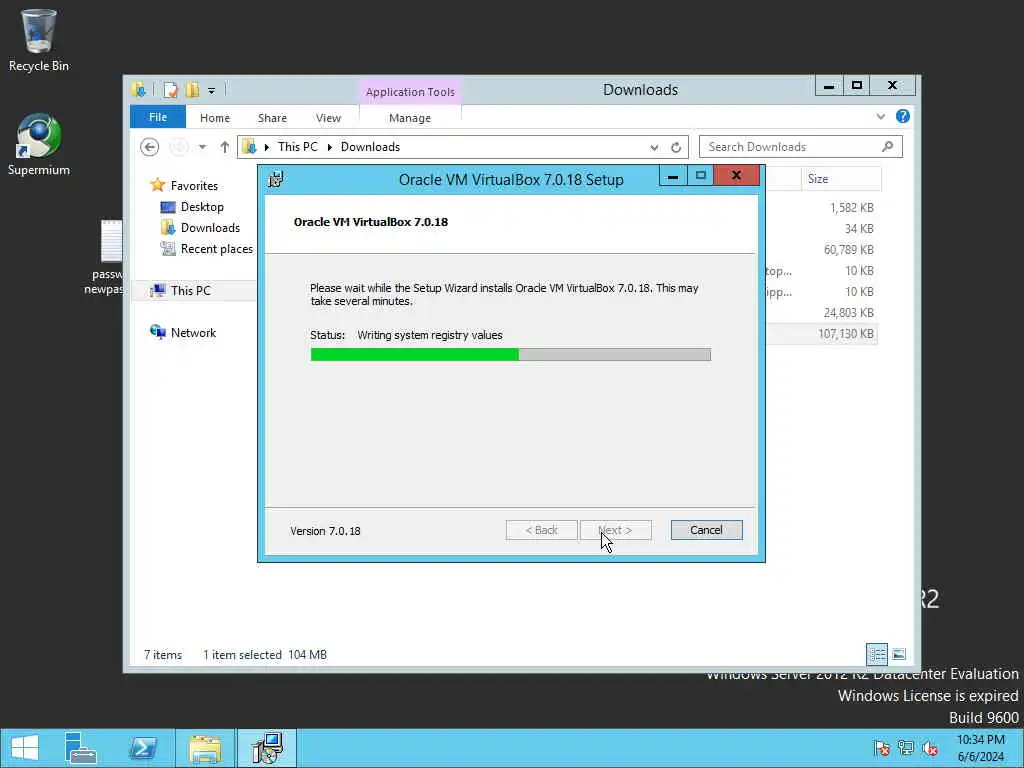
Task: Launch the Supermium desktop shortcut
Action: (x=39, y=144)
